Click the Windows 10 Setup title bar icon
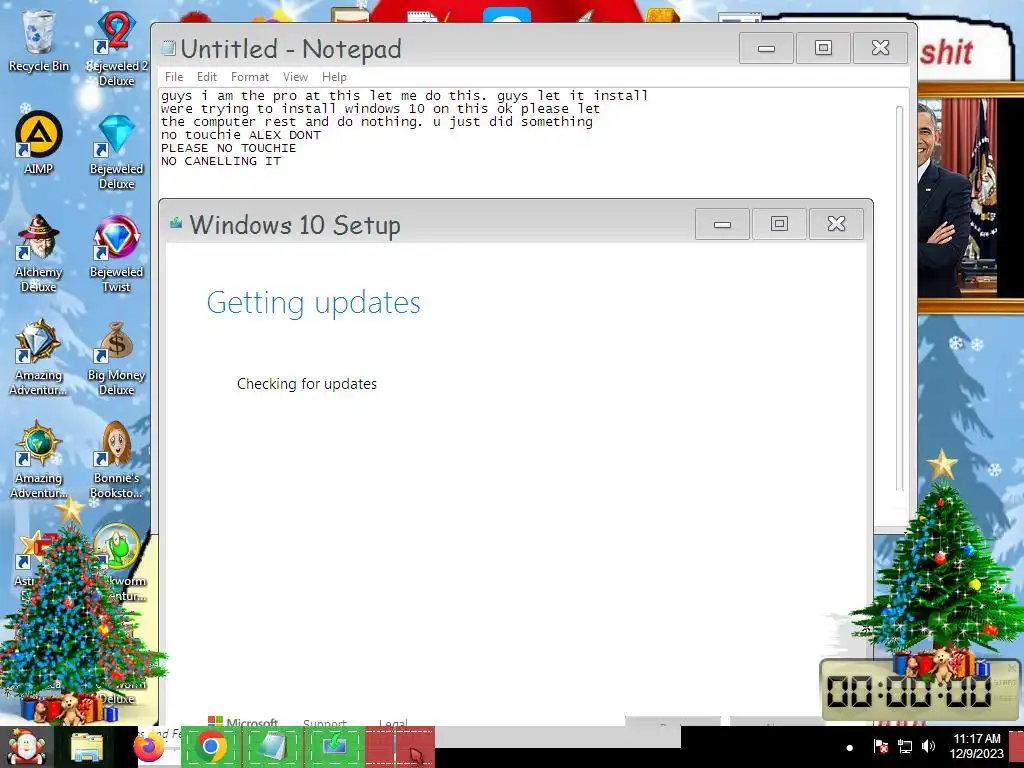 click(175, 223)
